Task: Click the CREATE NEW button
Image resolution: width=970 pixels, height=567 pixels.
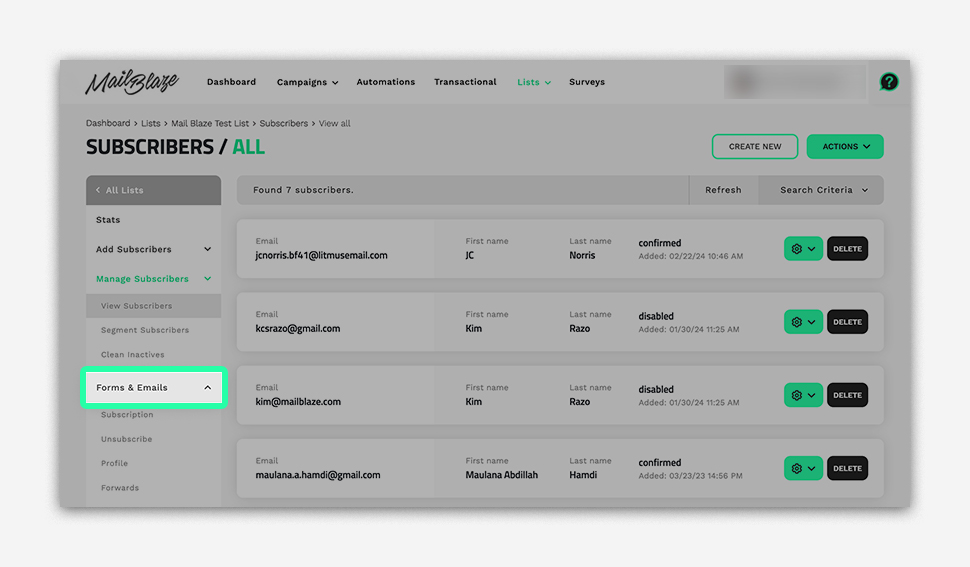Action: click(x=755, y=147)
